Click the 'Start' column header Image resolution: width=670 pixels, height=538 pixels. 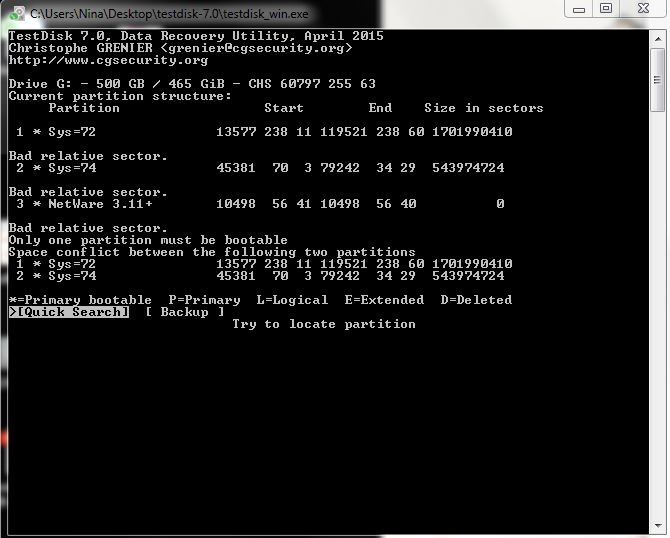[284, 108]
